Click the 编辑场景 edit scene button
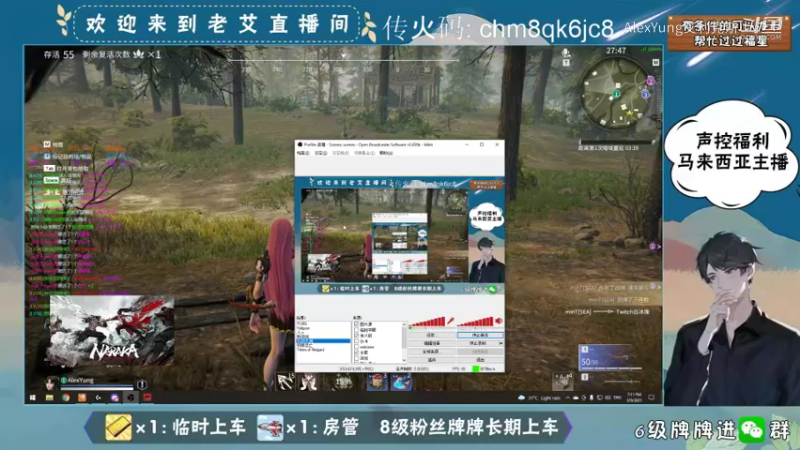Screen dimensions: 800x450 (431, 343)
